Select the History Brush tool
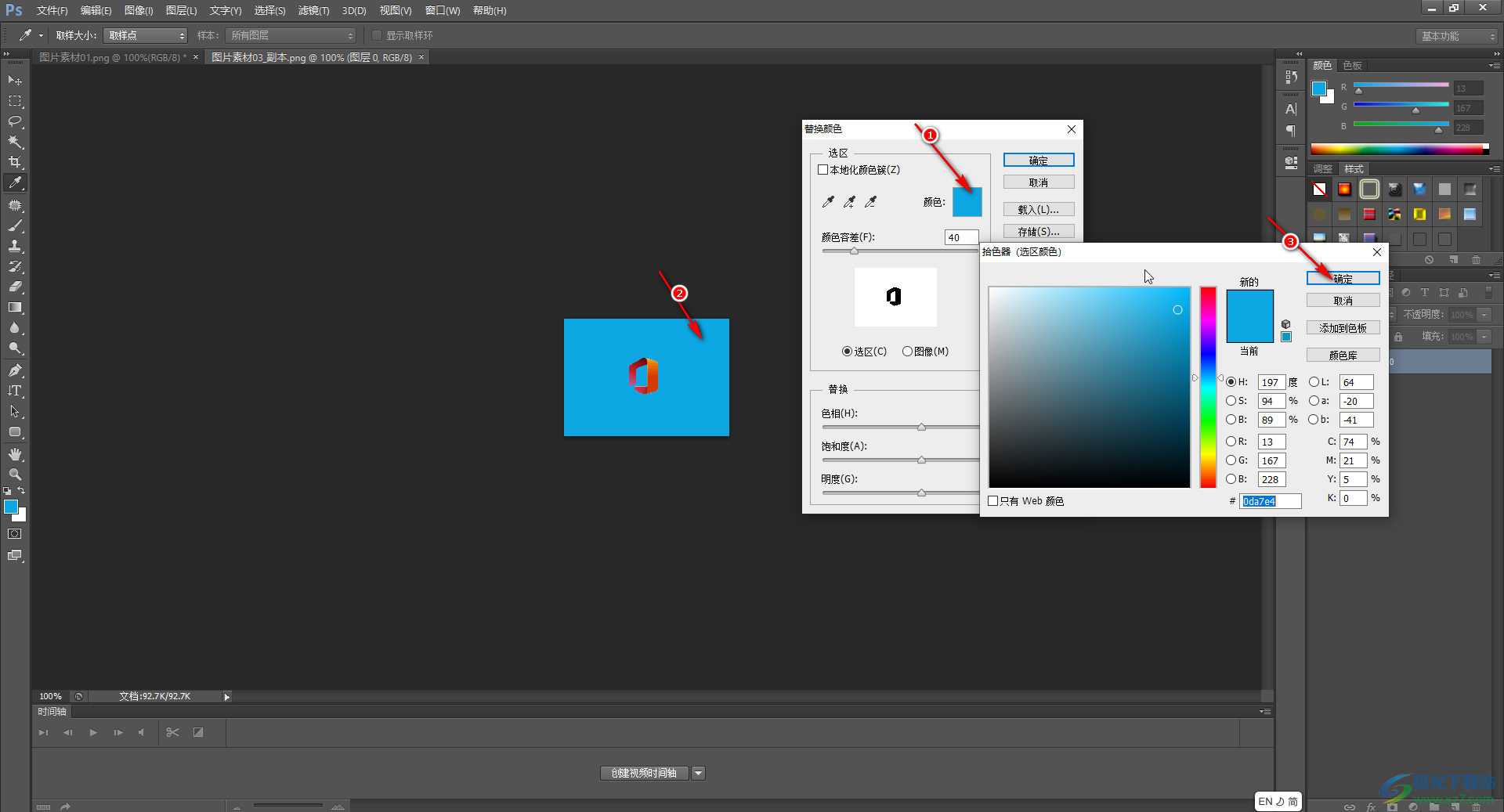The image size is (1504, 812). pyautogui.click(x=15, y=266)
